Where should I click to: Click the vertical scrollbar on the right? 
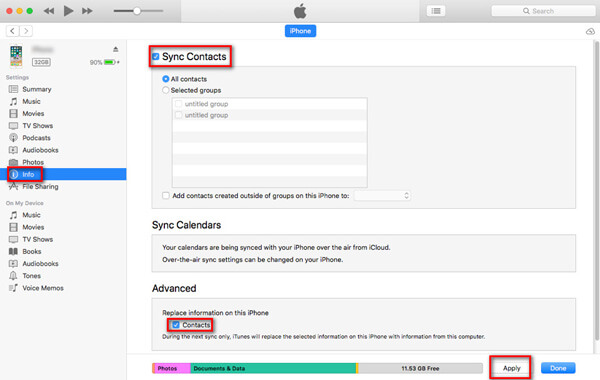point(597,191)
